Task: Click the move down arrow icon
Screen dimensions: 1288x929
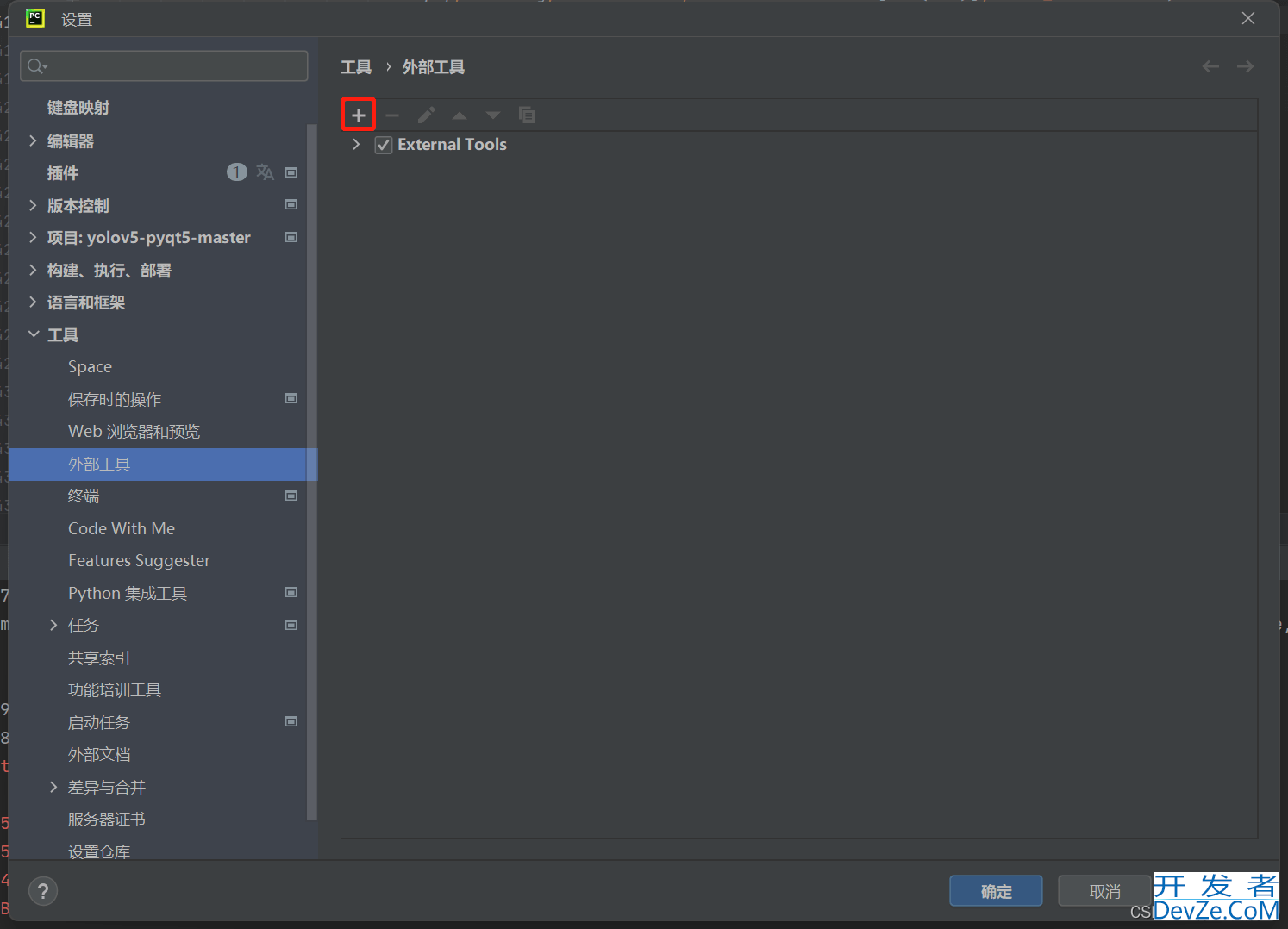Action: tap(493, 115)
